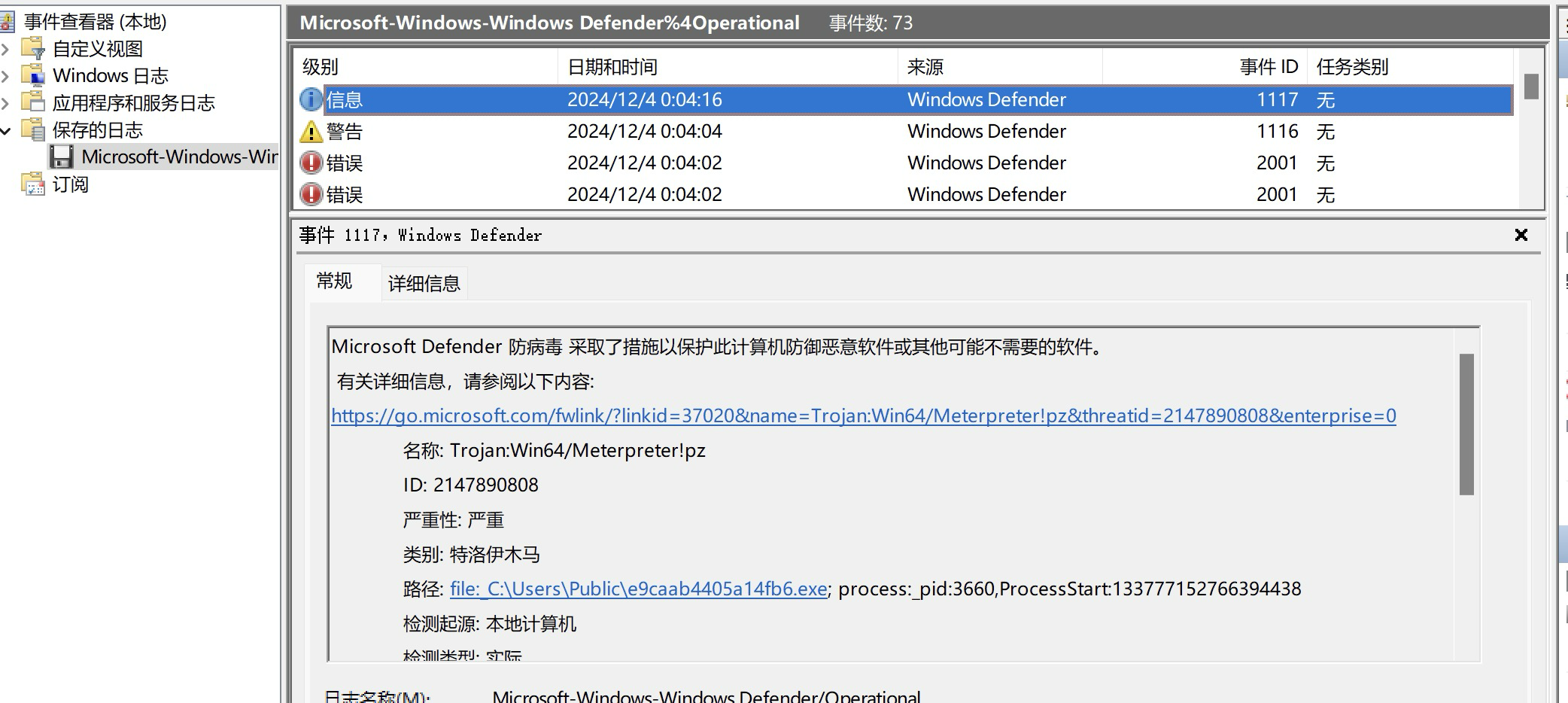The height and width of the screenshot is (703, 1568).
Task: Click the 有关详细信息，请参阅以下内容 line
Action: (x=466, y=381)
